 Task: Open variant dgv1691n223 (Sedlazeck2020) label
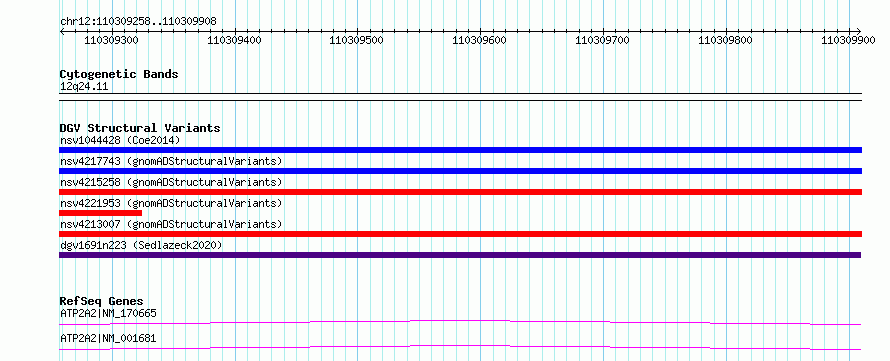[141, 245]
